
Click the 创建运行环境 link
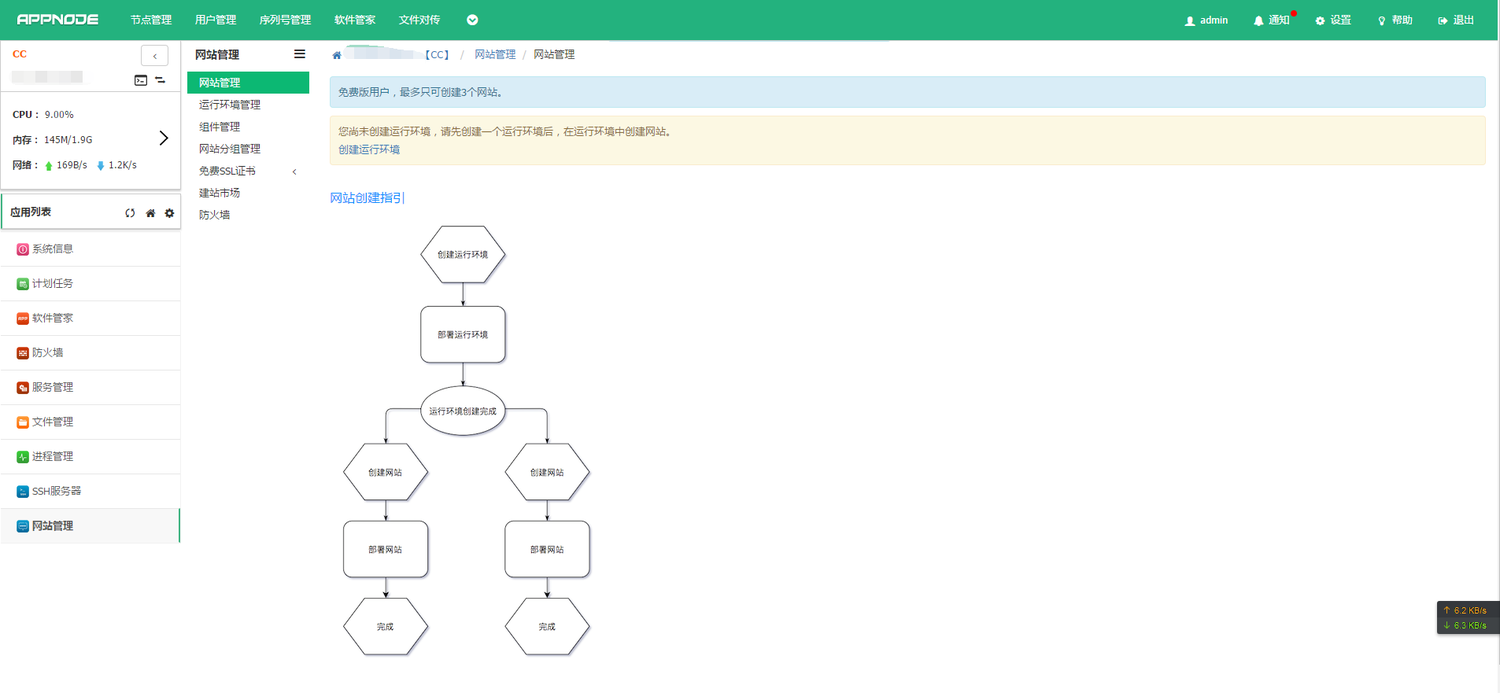[x=369, y=150]
